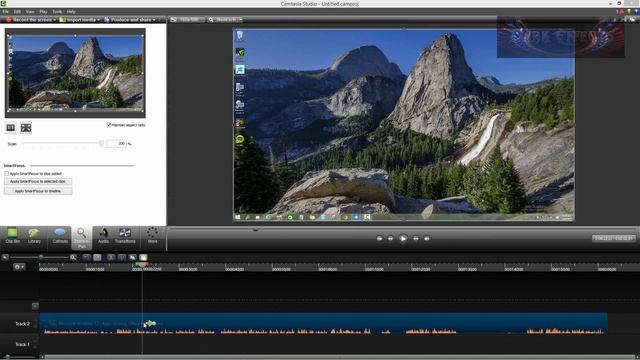Screen dimensions: 640x360
Task: Expand Record the screen dropdown arrow
Action: 55,20
